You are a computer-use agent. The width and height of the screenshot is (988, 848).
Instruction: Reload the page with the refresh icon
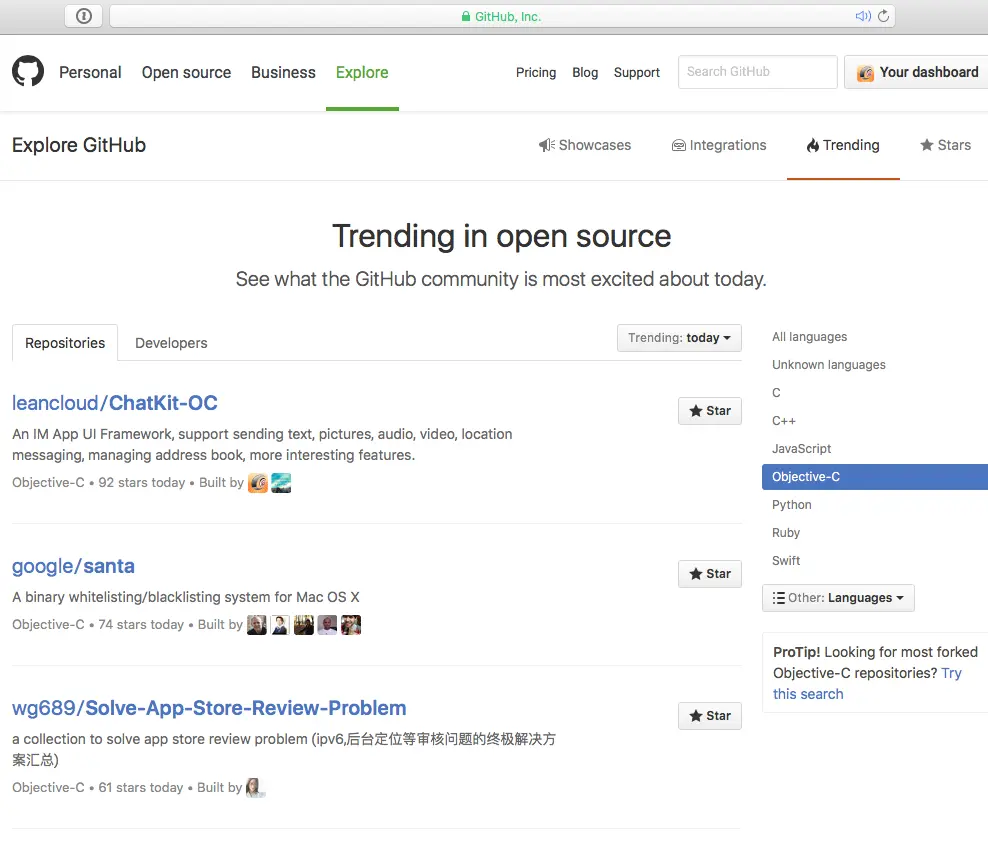pos(883,16)
